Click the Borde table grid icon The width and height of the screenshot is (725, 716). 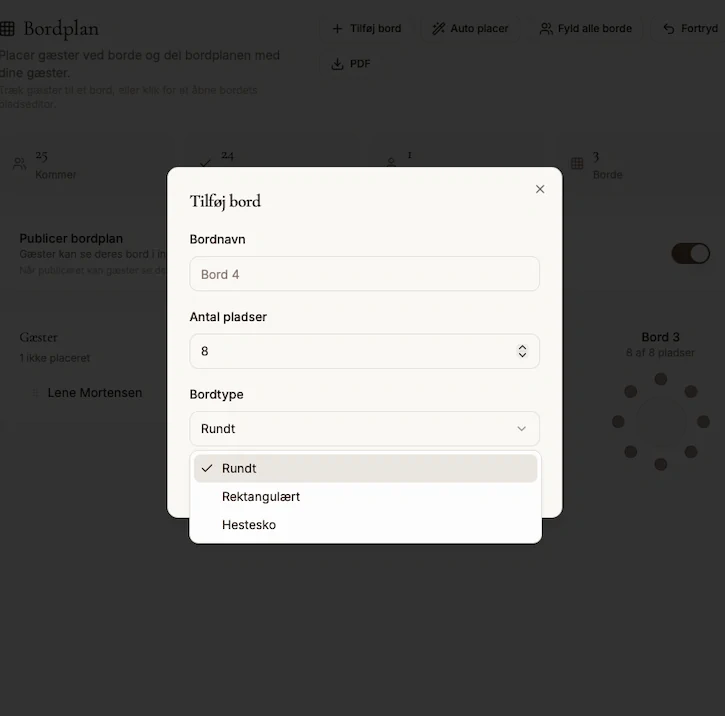coord(577,163)
